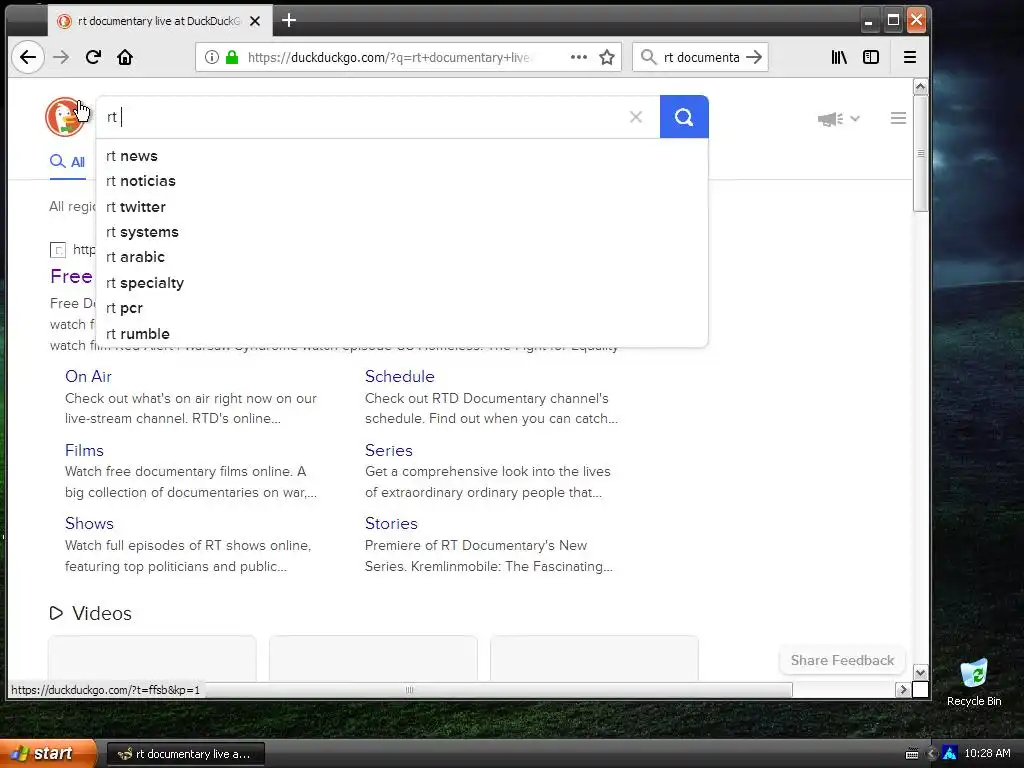Open DuckDuckGo side hamburger menu
Viewport: 1024px width, 768px height.
click(x=899, y=118)
